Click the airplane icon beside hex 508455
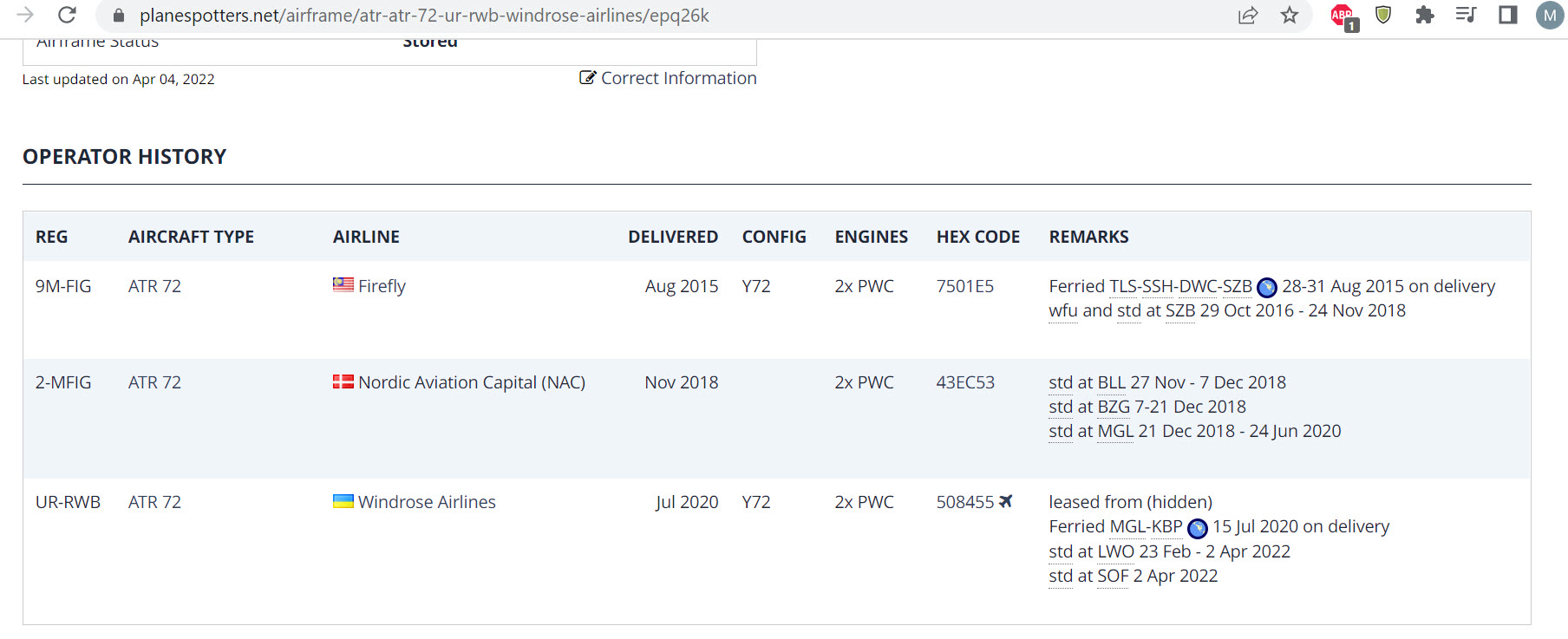The height and width of the screenshot is (639, 1568). pos(1006,501)
